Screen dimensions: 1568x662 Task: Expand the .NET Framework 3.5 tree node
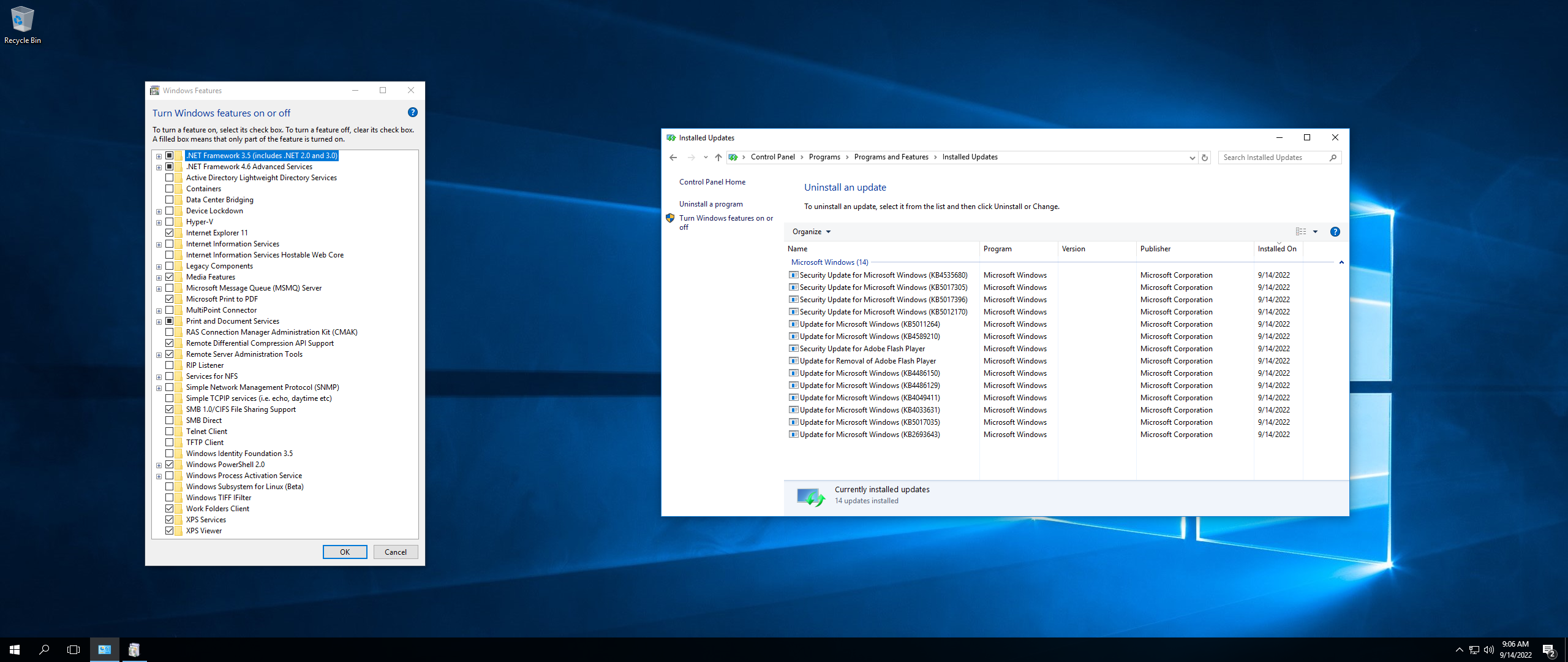(159, 156)
